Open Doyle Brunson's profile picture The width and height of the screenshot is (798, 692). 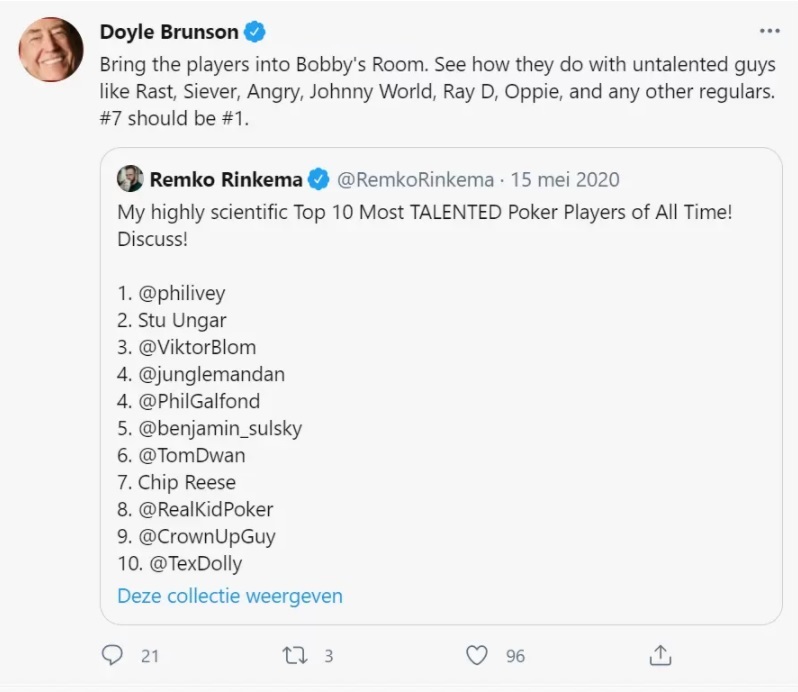(51, 49)
